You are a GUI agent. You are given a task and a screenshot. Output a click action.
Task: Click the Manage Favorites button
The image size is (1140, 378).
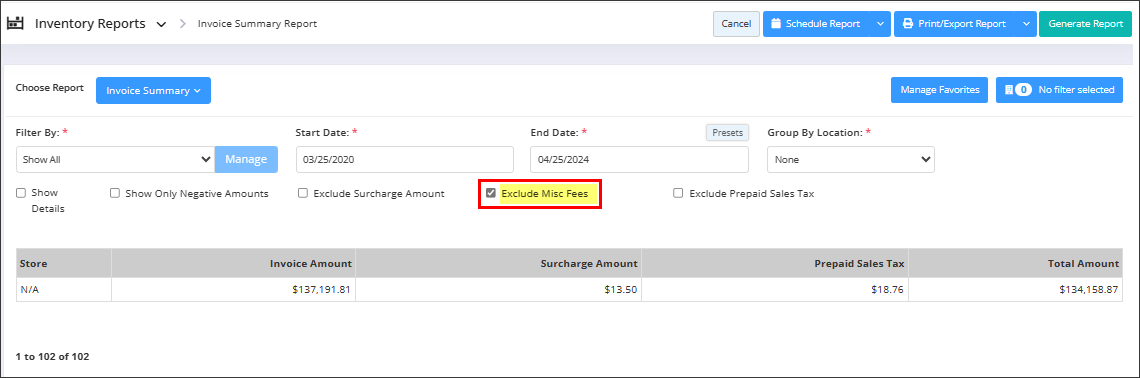pos(939,90)
